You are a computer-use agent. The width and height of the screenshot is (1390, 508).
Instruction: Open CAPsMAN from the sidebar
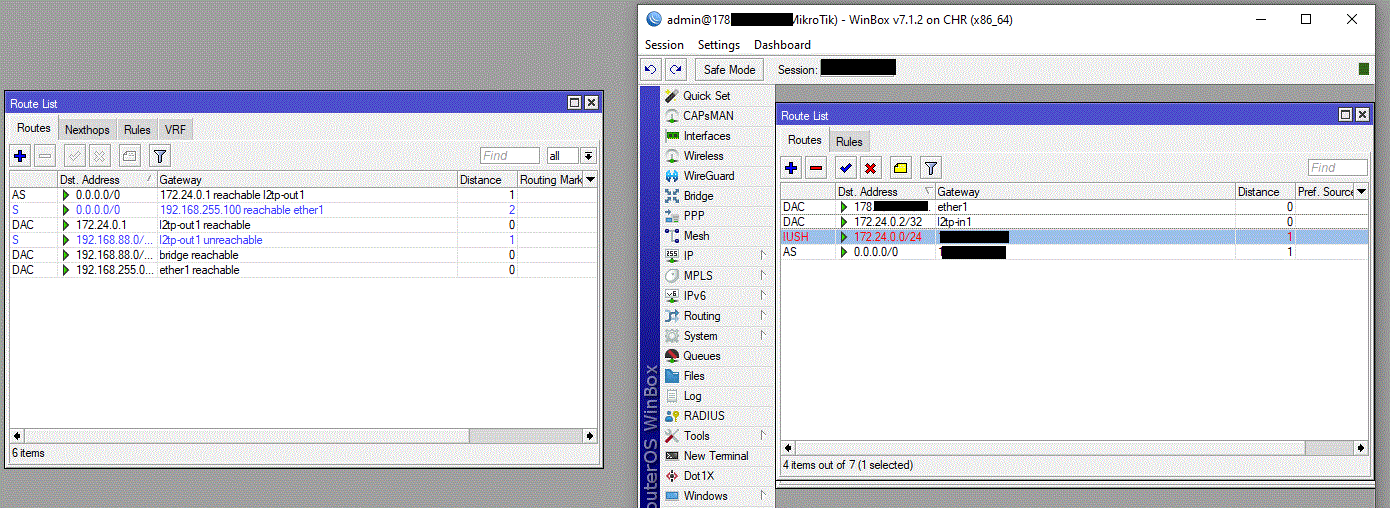pyautogui.click(x=708, y=116)
